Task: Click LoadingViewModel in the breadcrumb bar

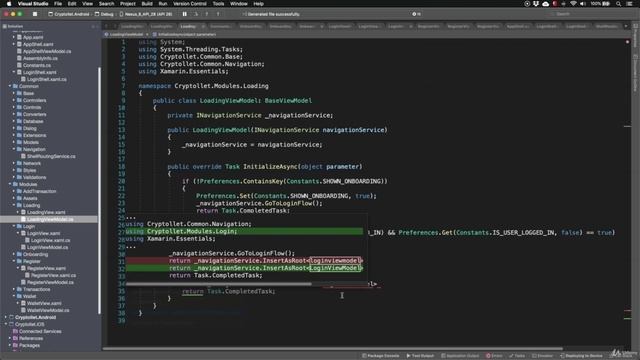Action: pos(126,34)
